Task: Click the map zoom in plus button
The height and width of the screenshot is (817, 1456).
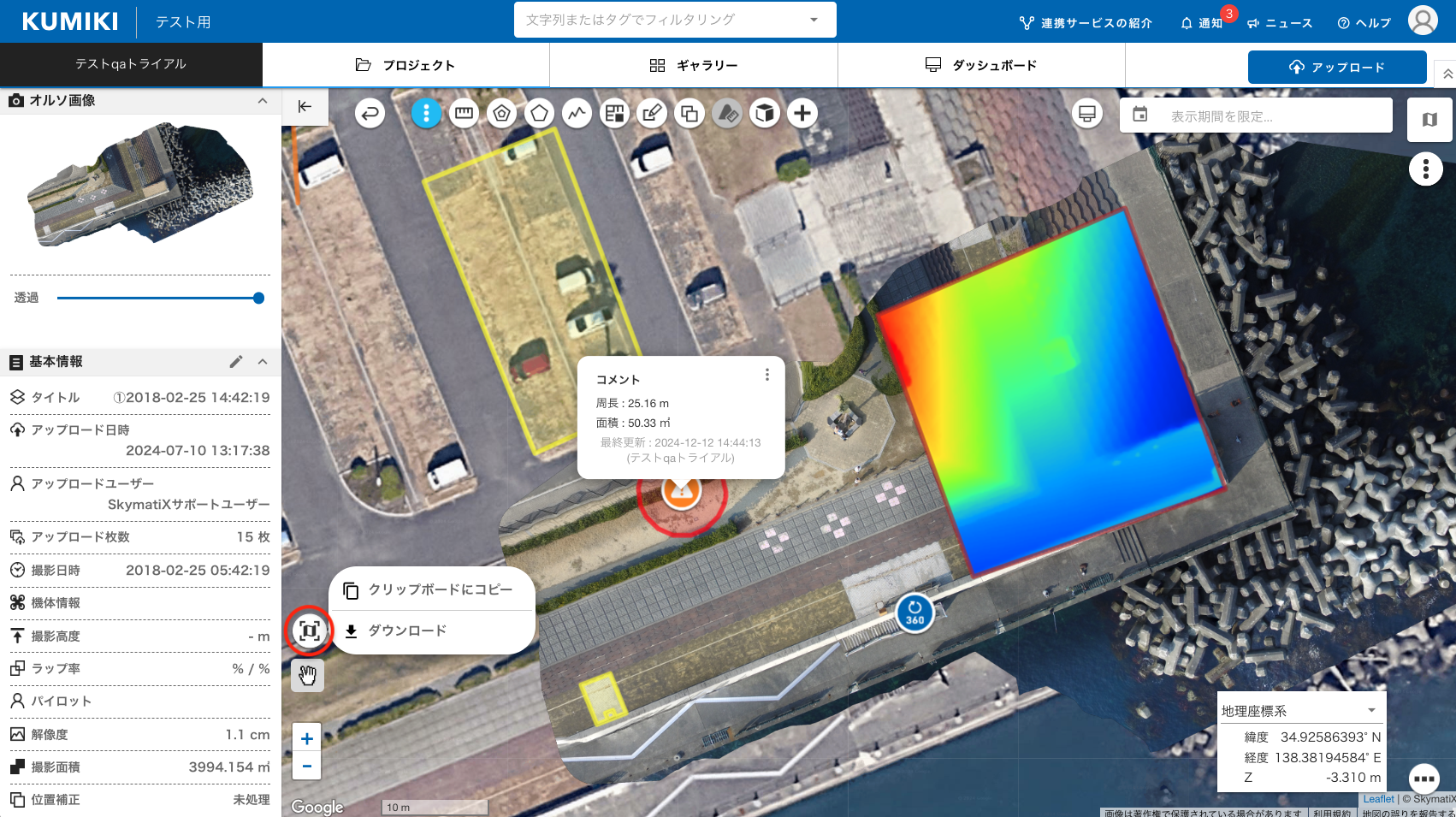Action: tap(307, 738)
